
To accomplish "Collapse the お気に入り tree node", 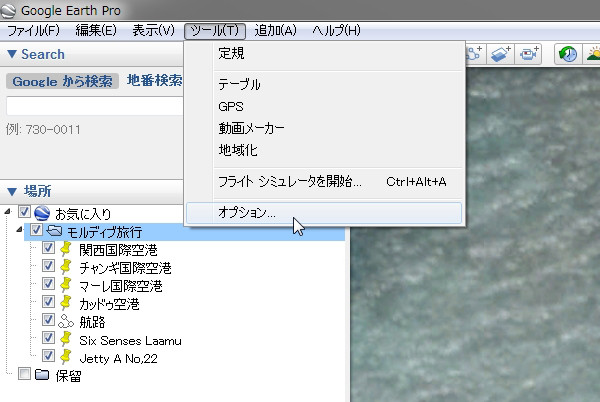I will point(8,212).
